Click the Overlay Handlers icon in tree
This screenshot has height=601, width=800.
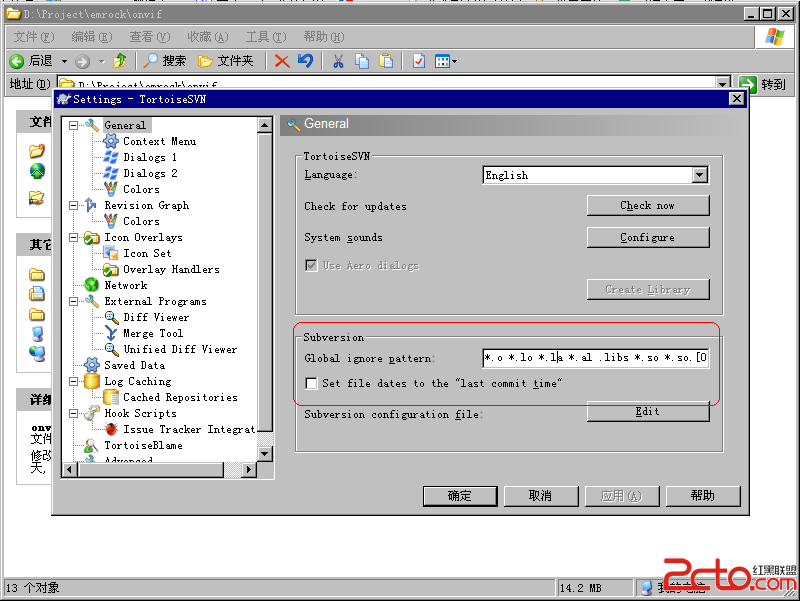pyautogui.click(x=111, y=269)
